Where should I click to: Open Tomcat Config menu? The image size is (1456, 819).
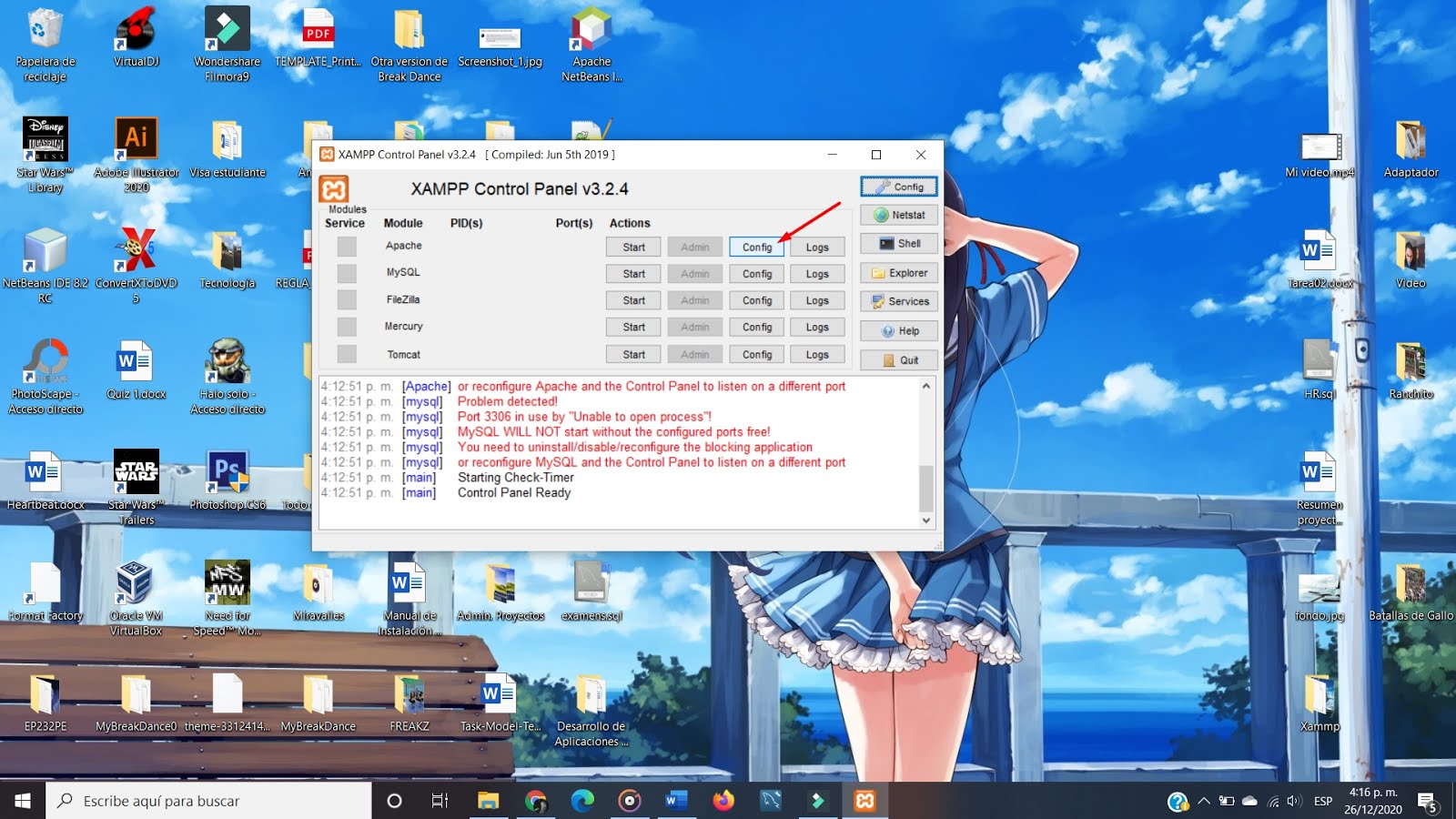[756, 355]
